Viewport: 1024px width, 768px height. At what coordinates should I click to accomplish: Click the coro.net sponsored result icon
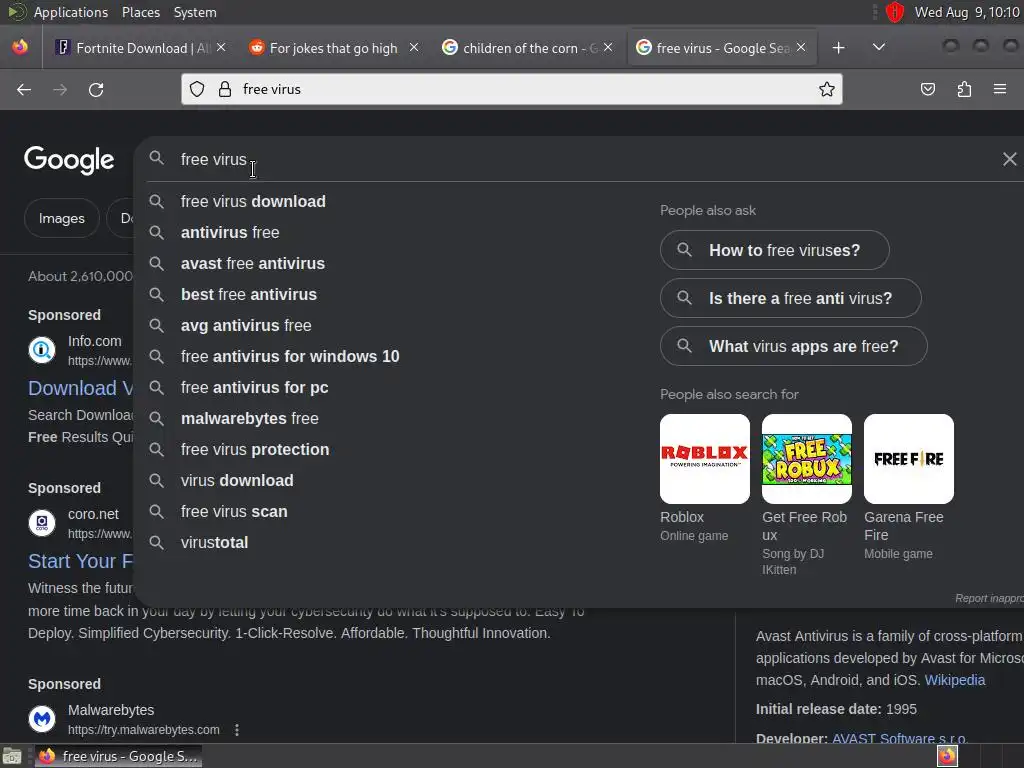point(42,523)
